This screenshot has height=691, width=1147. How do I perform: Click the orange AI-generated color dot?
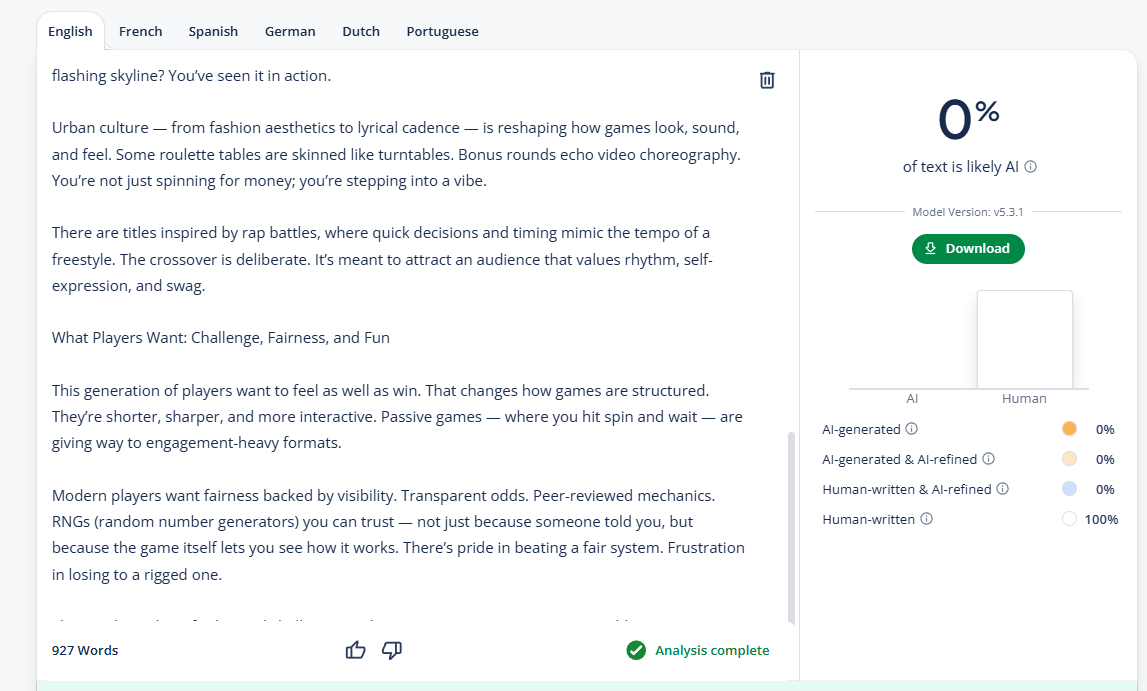point(1069,429)
